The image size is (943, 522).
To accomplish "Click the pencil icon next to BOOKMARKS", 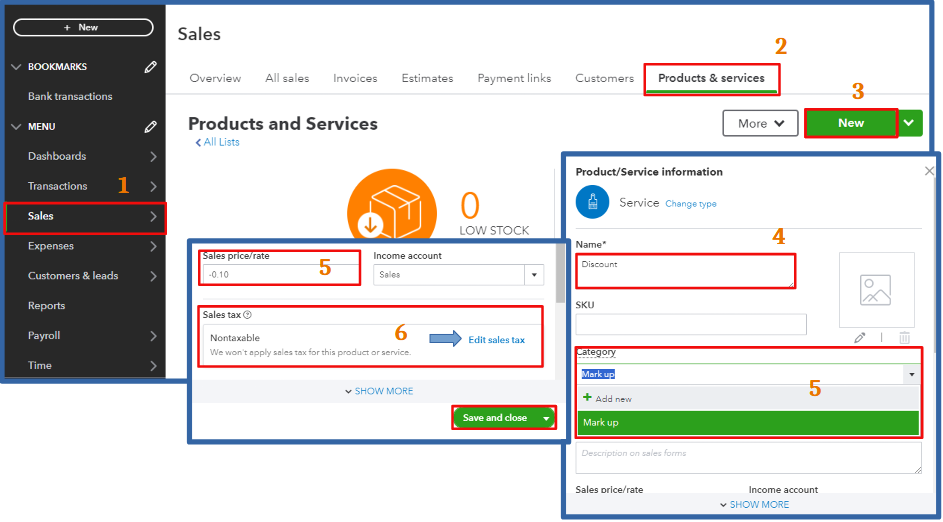I will (150, 67).
